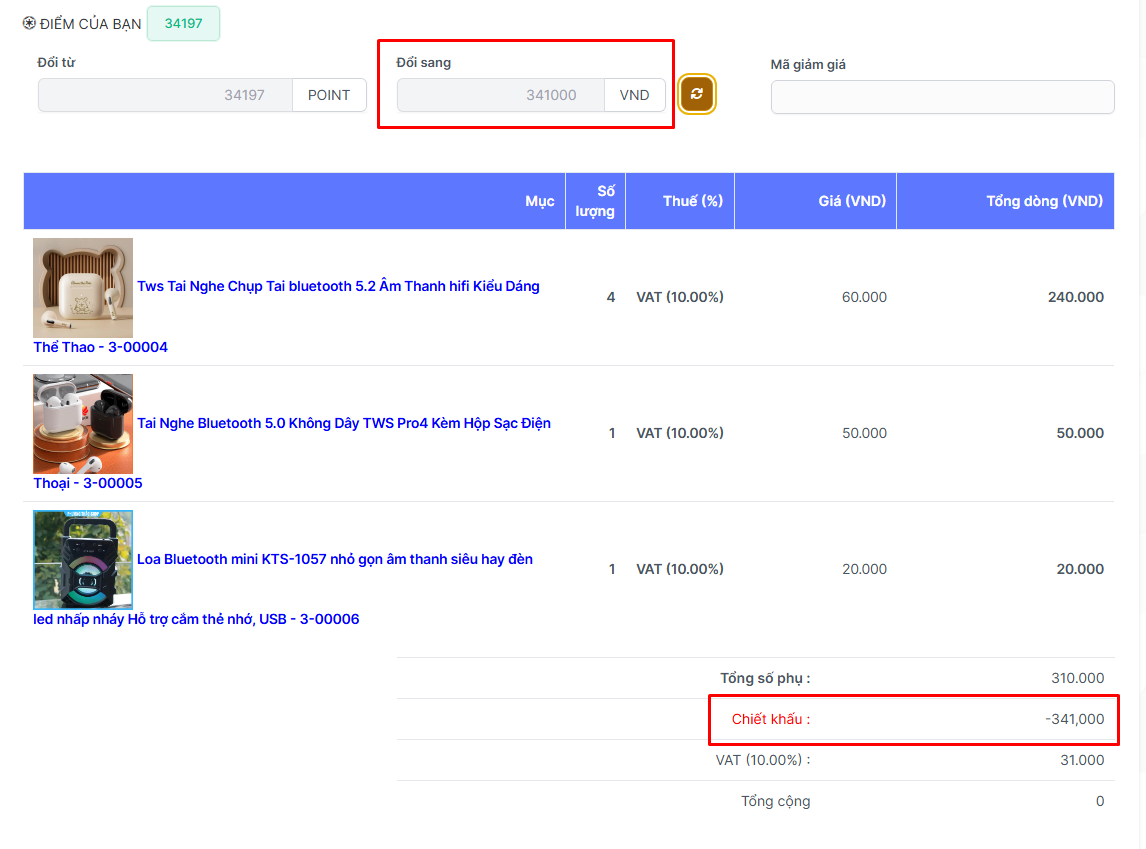Click the Giá (VND) column header
The height and width of the screenshot is (849, 1146).
pyautogui.click(x=851, y=201)
